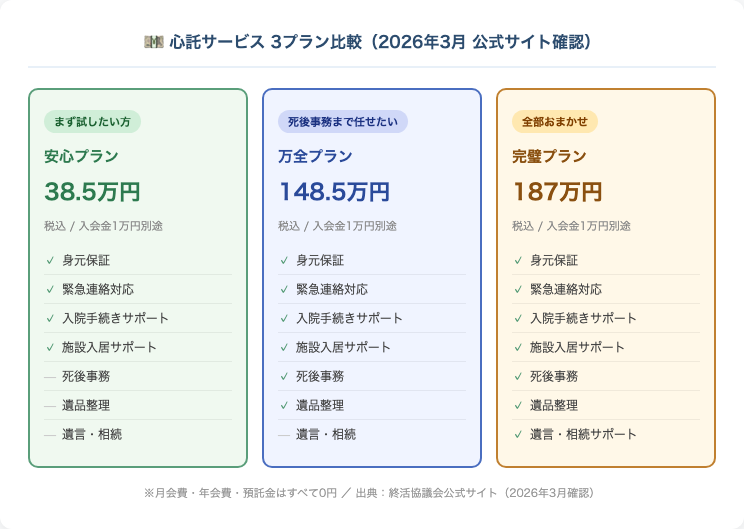Click the 遺品整理 text in the 完璧プラン card

click(x=554, y=405)
